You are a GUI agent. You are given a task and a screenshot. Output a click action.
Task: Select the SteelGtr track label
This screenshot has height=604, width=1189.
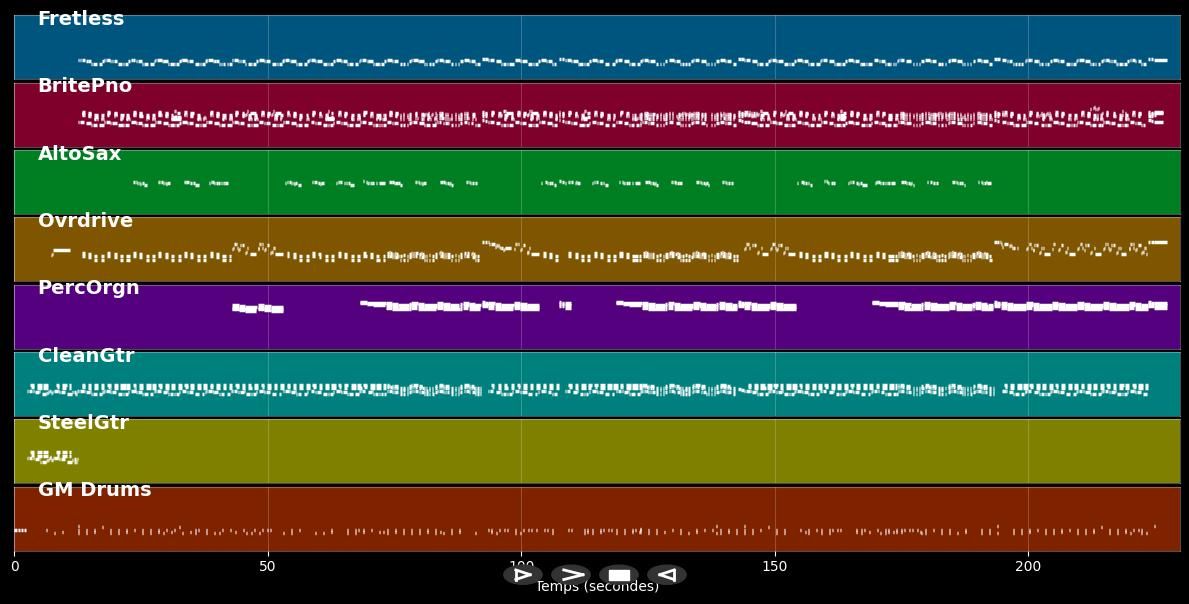coord(83,423)
